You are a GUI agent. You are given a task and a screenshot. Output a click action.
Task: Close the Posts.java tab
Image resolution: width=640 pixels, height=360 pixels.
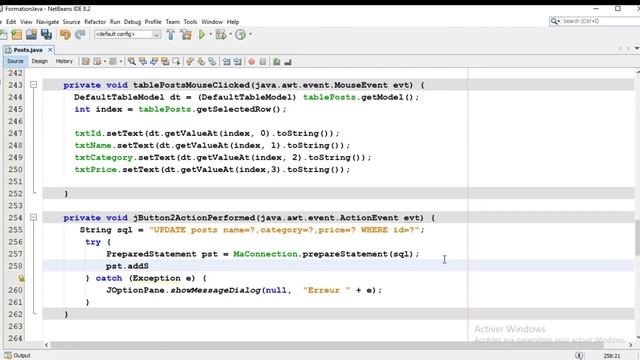click(x=50, y=50)
